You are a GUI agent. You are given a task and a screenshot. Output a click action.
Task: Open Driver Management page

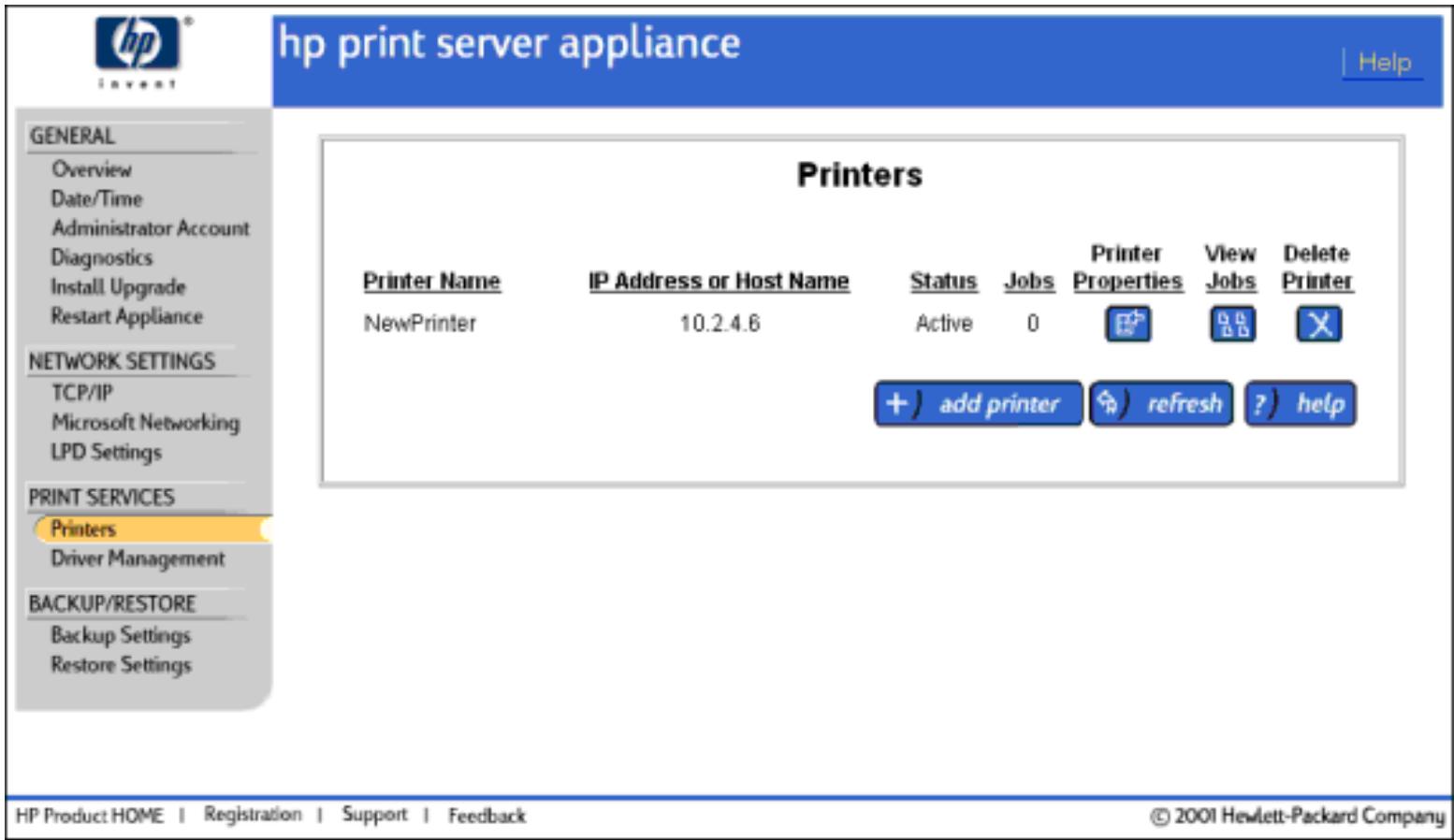[138, 558]
